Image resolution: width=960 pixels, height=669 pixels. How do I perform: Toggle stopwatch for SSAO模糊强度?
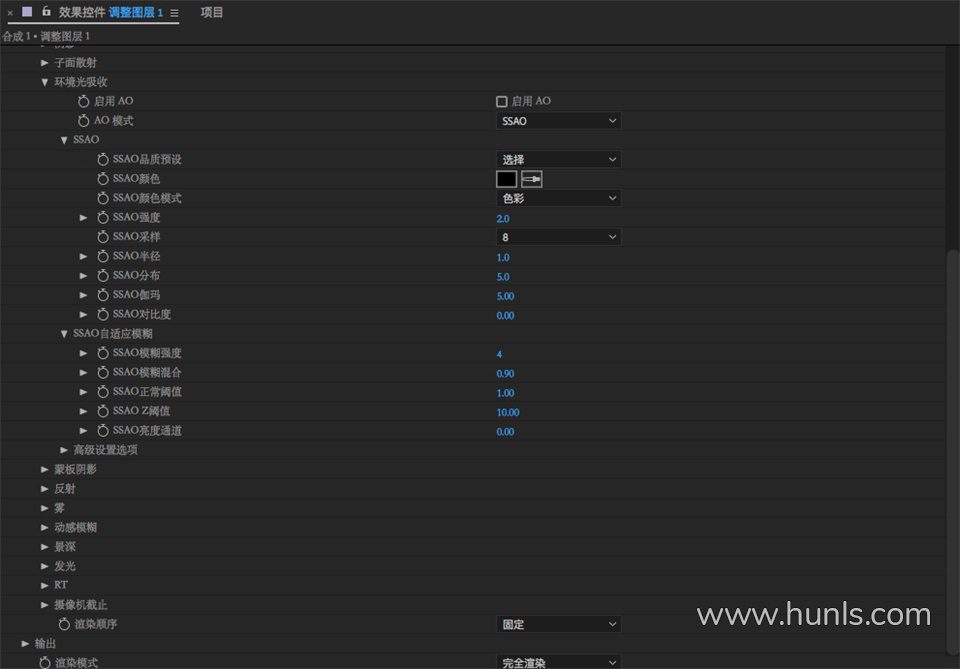coord(103,353)
